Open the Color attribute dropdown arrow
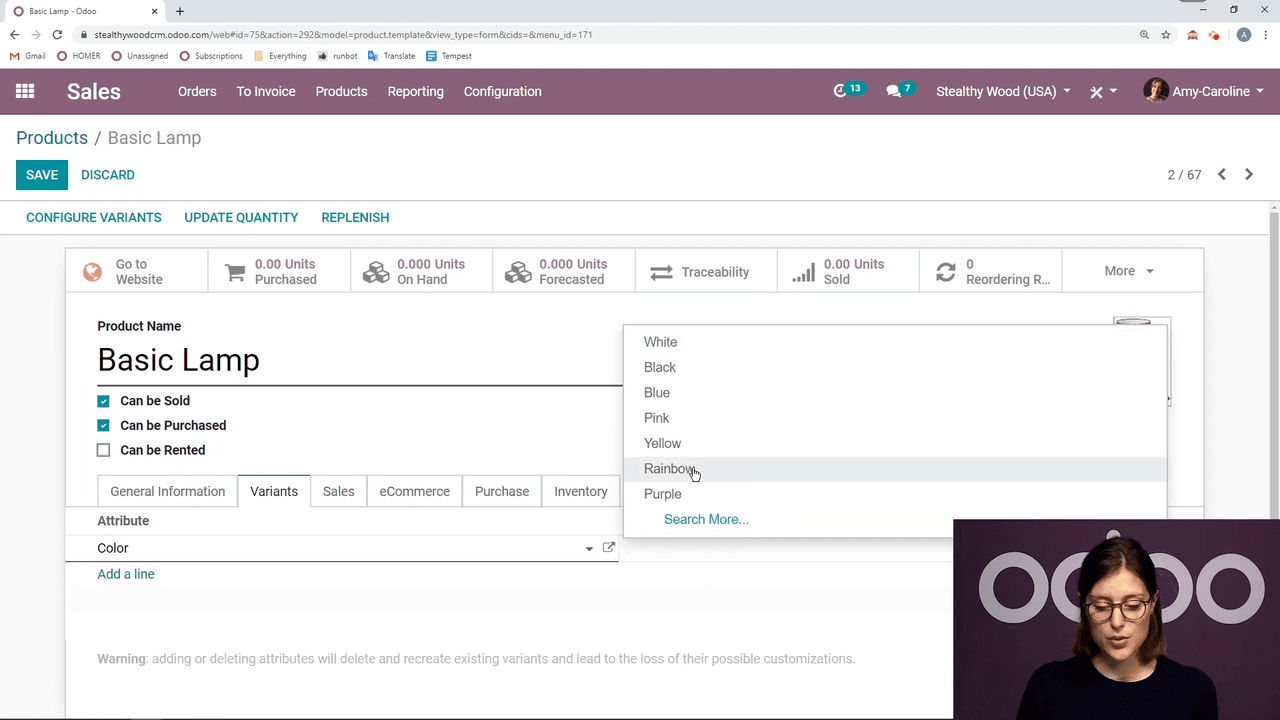 (x=589, y=549)
